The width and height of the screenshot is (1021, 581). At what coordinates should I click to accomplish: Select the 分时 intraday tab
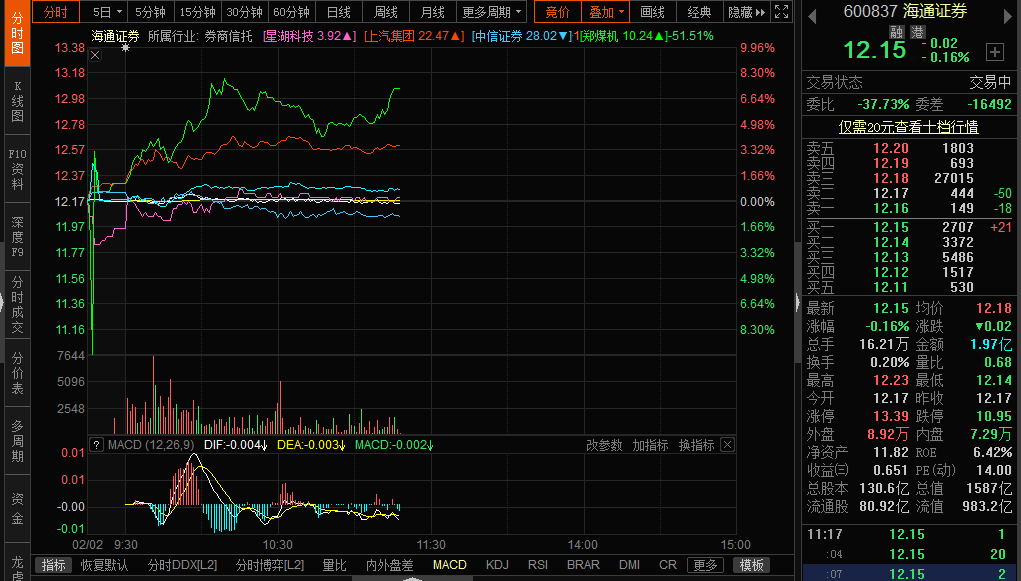pyautogui.click(x=55, y=12)
